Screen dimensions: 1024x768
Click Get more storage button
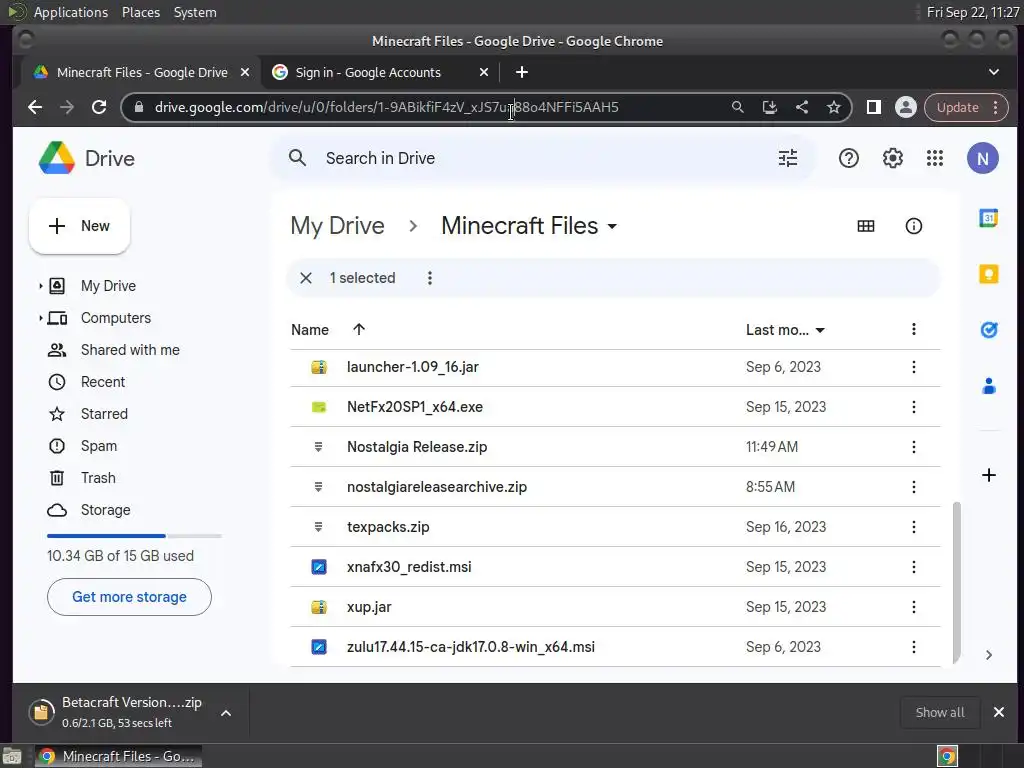129,597
